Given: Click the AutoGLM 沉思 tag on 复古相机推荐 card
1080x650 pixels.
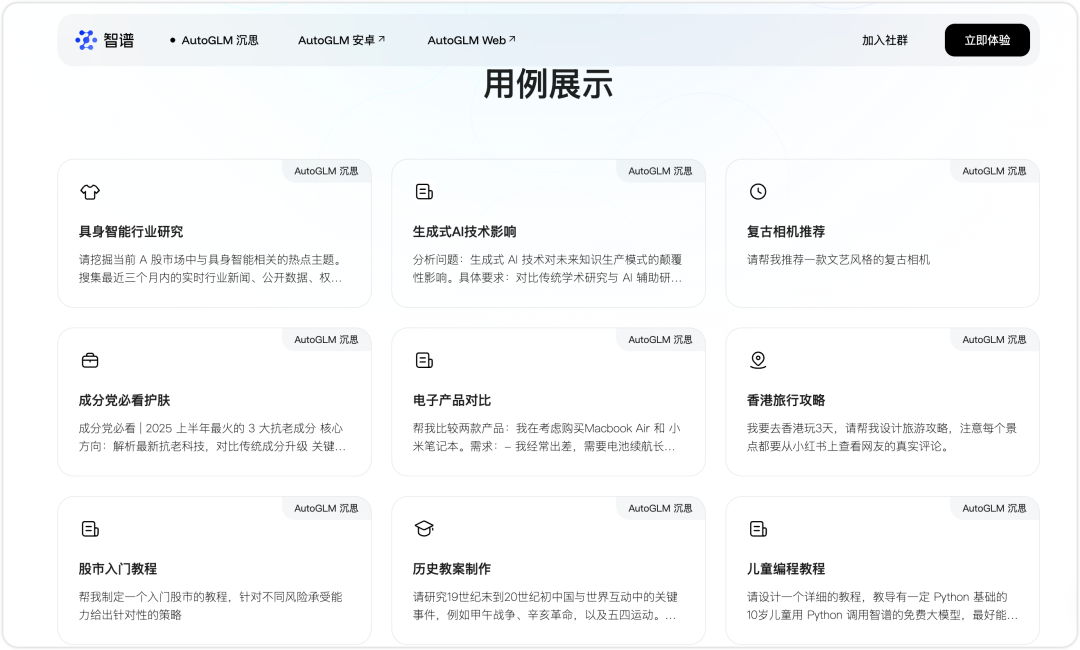Looking at the screenshot, I should point(994,171).
